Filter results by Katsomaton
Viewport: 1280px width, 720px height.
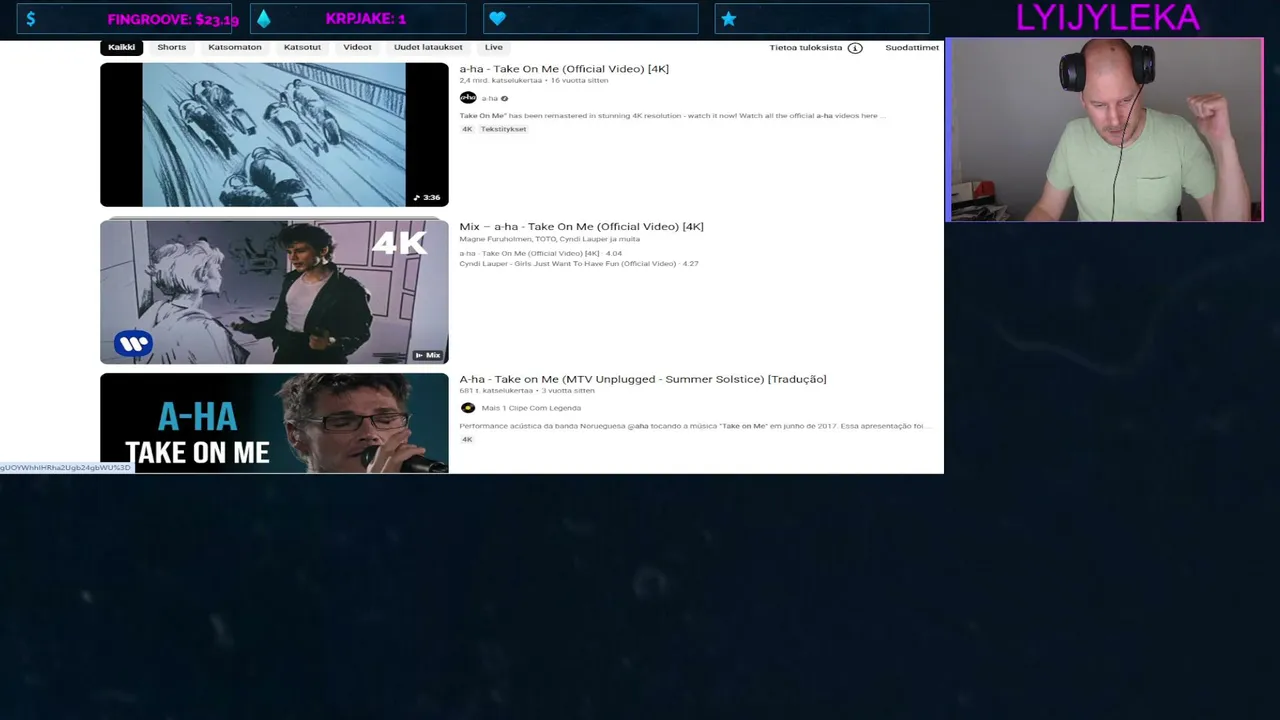tap(235, 47)
